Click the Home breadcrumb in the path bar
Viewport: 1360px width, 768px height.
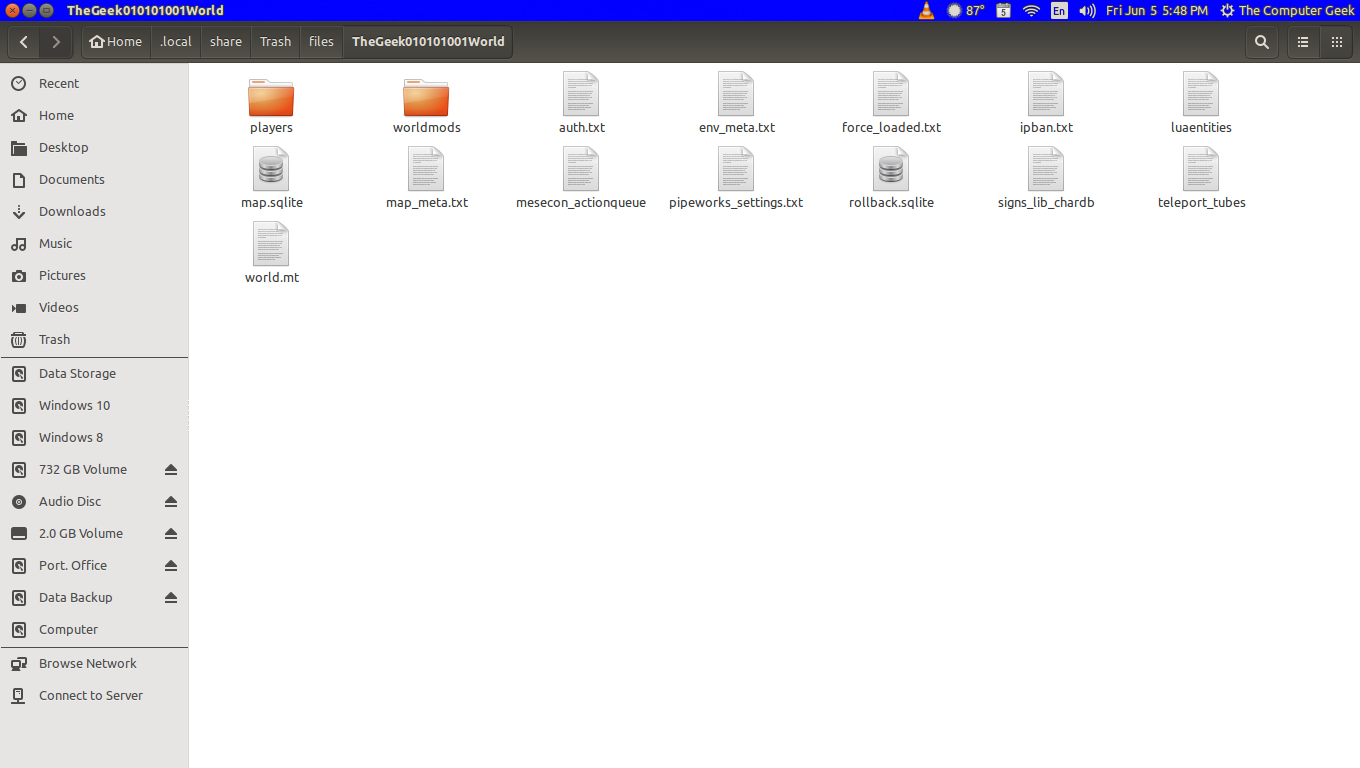pos(116,42)
